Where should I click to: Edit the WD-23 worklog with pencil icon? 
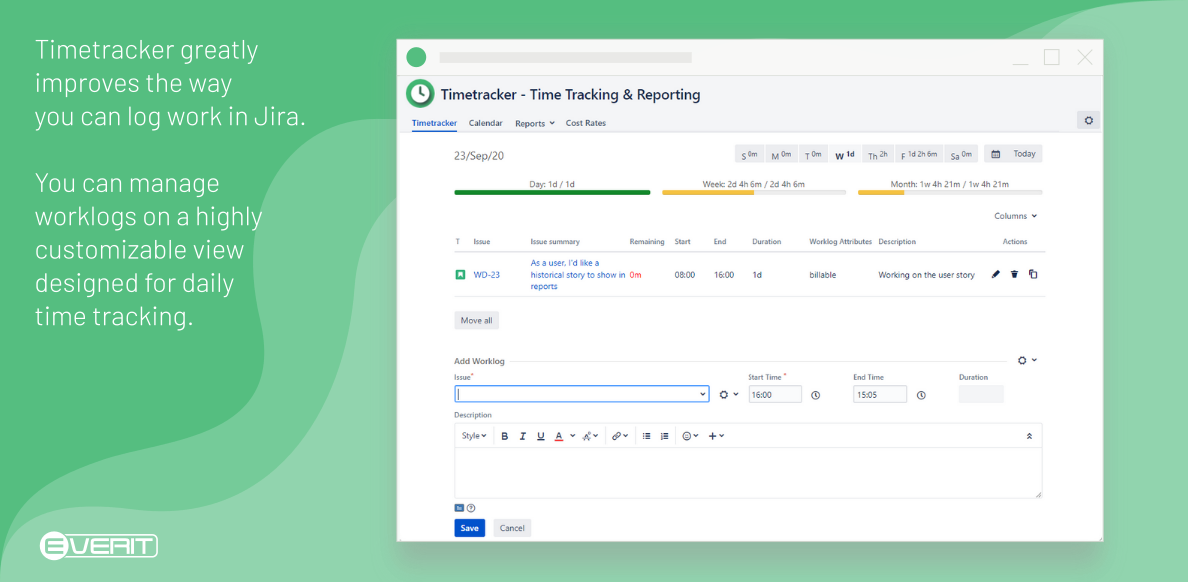pos(996,274)
